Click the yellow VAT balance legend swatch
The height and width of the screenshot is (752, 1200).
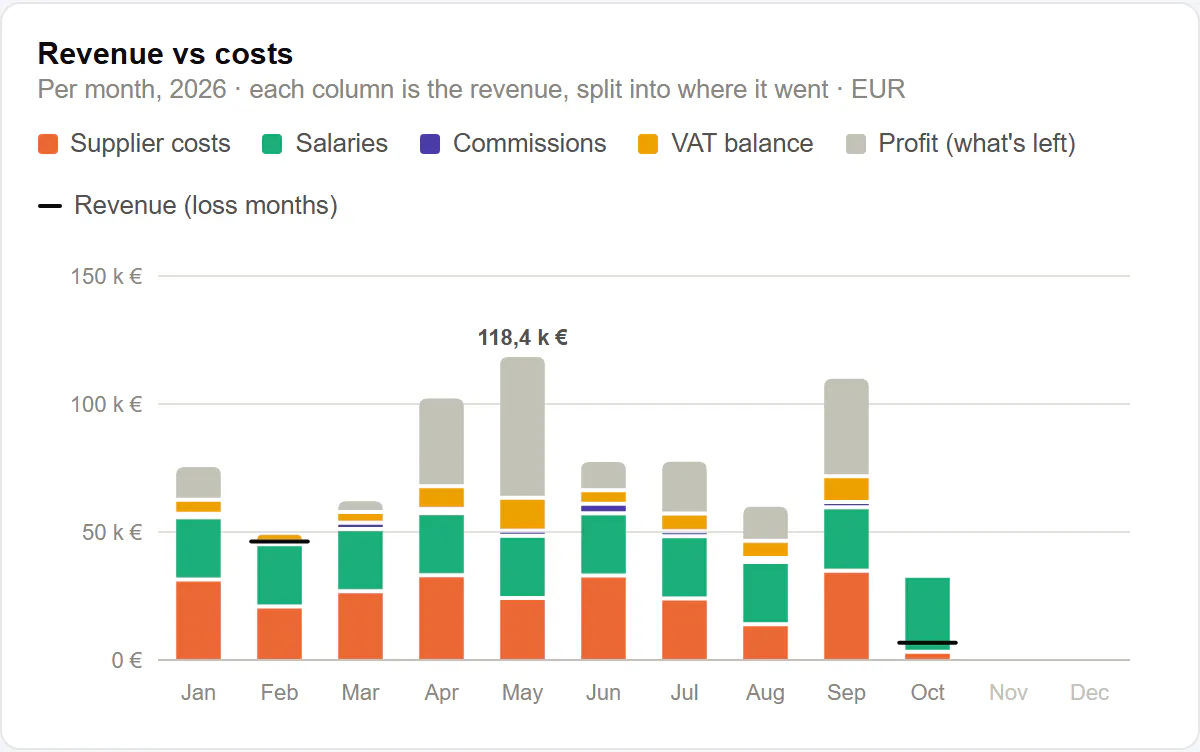pyautogui.click(x=648, y=144)
